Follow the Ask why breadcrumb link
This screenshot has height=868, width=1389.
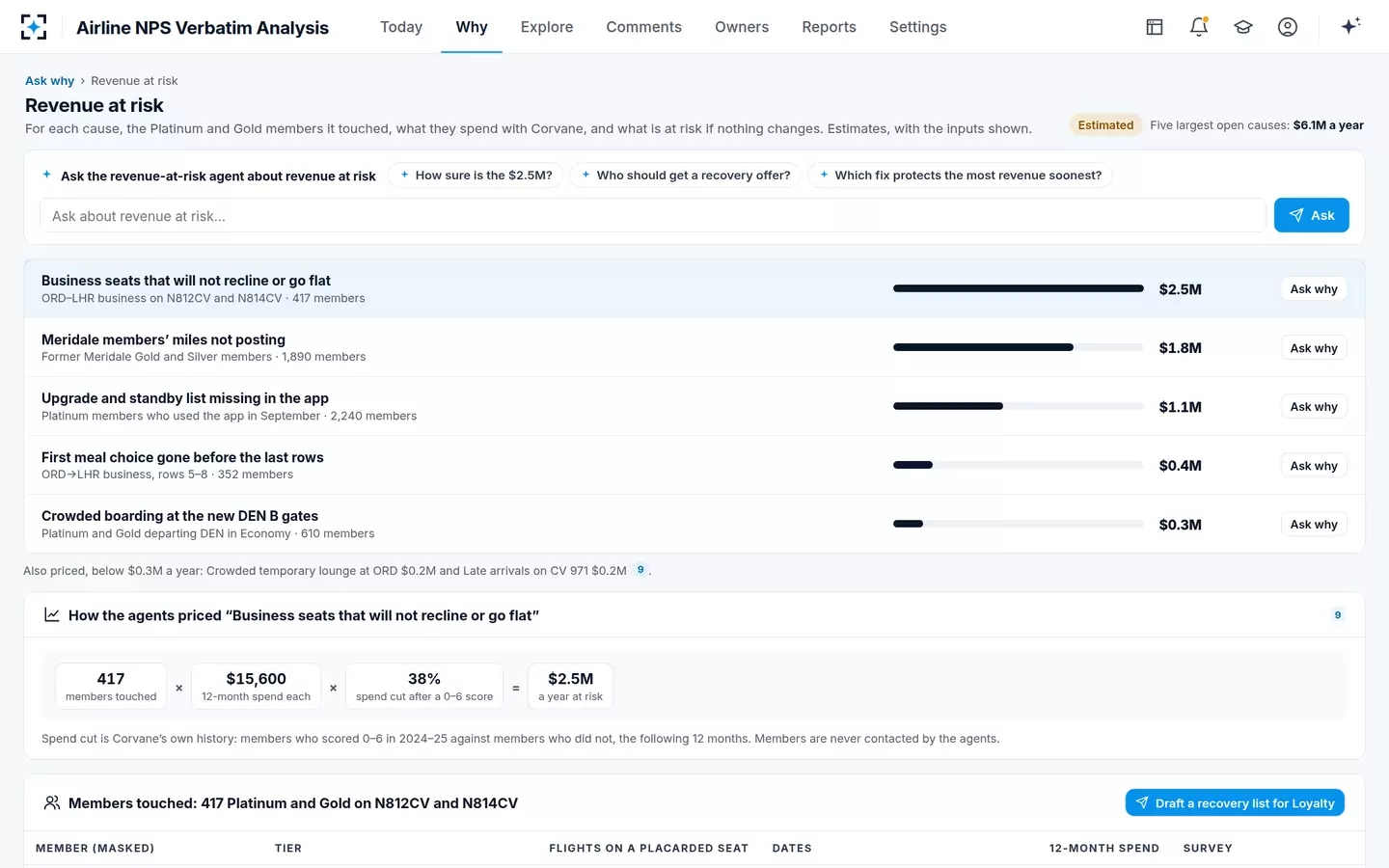tap(49, 81)
